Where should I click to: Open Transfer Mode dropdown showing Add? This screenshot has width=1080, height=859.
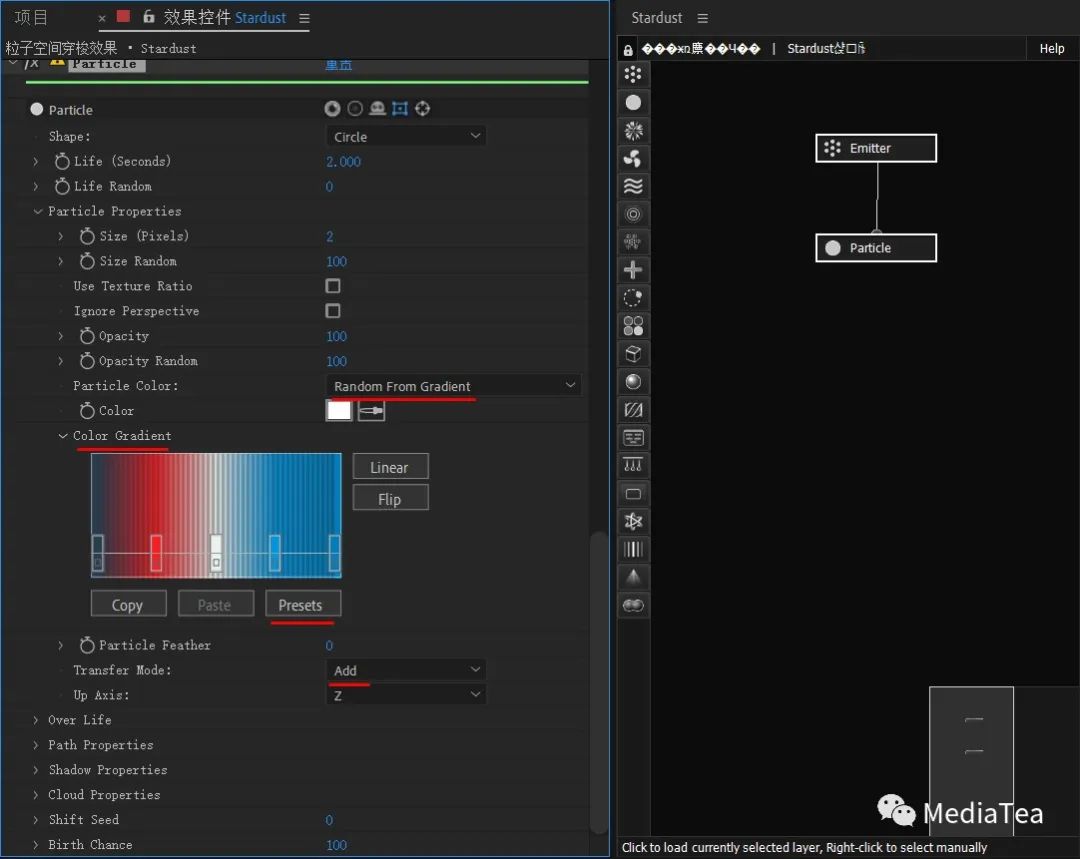(x=406, y=670)
